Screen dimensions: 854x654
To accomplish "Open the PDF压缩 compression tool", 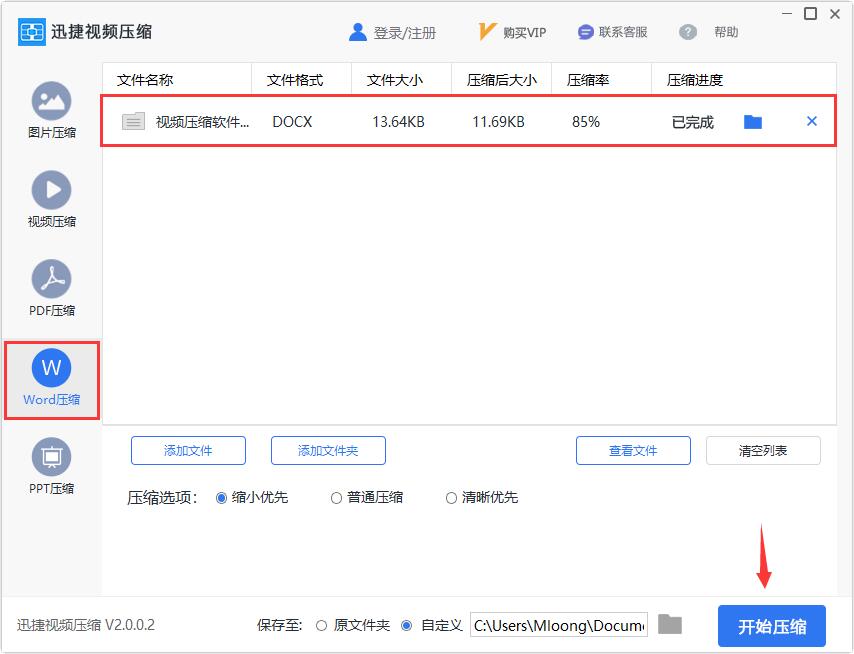I will (x=51, y=288).
